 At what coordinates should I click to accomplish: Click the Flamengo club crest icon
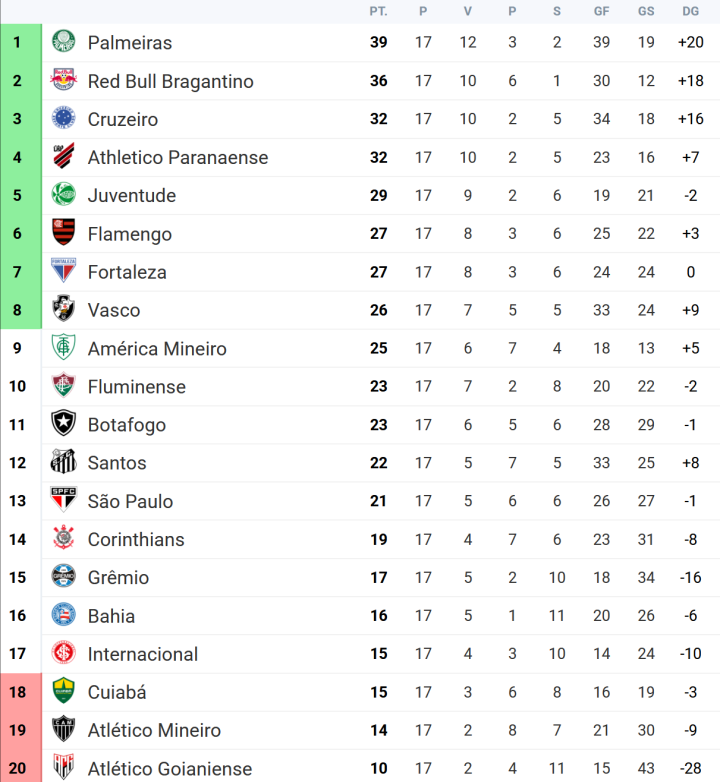63,233
